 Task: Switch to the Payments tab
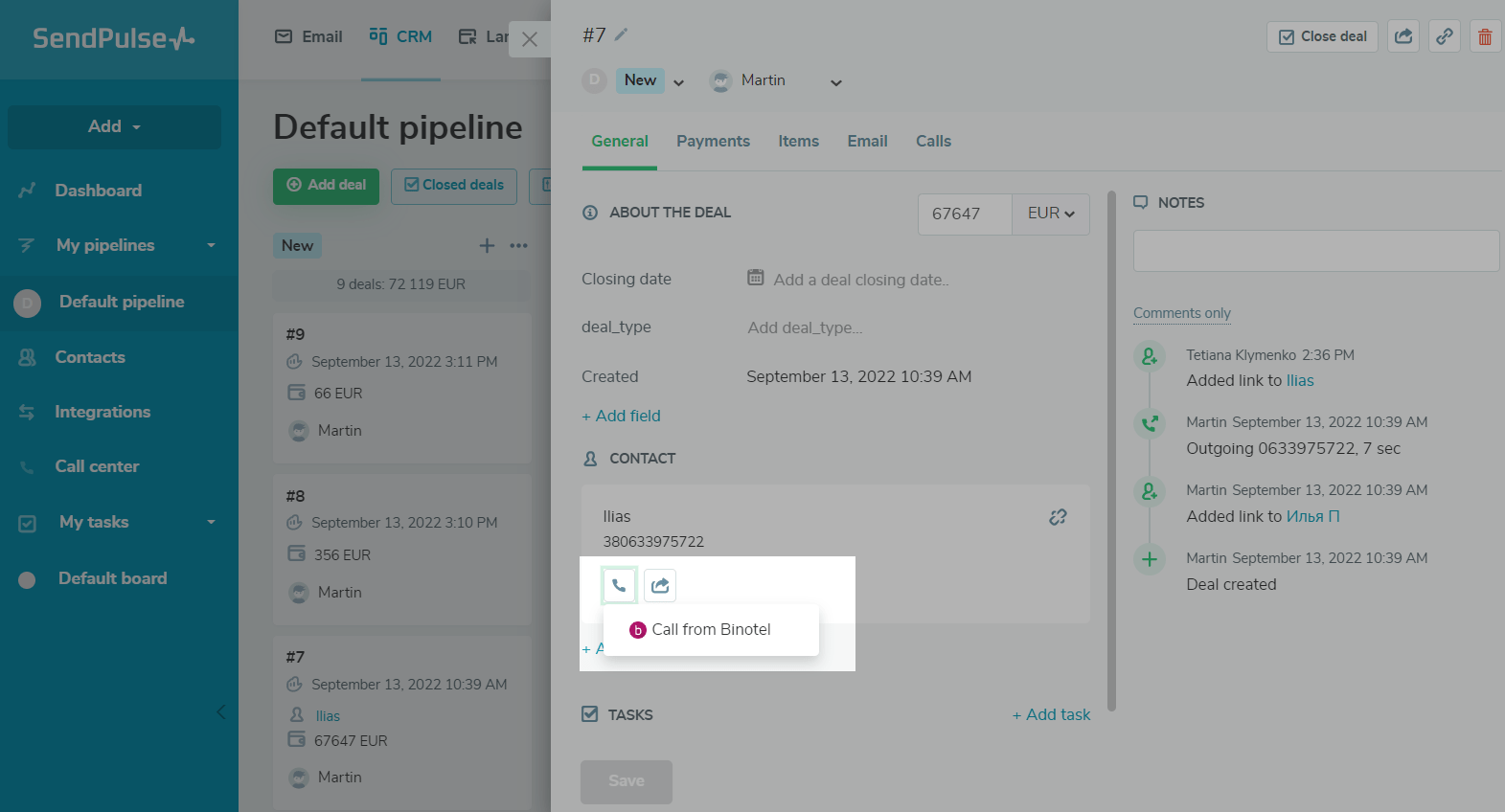[x=713, y=141]
